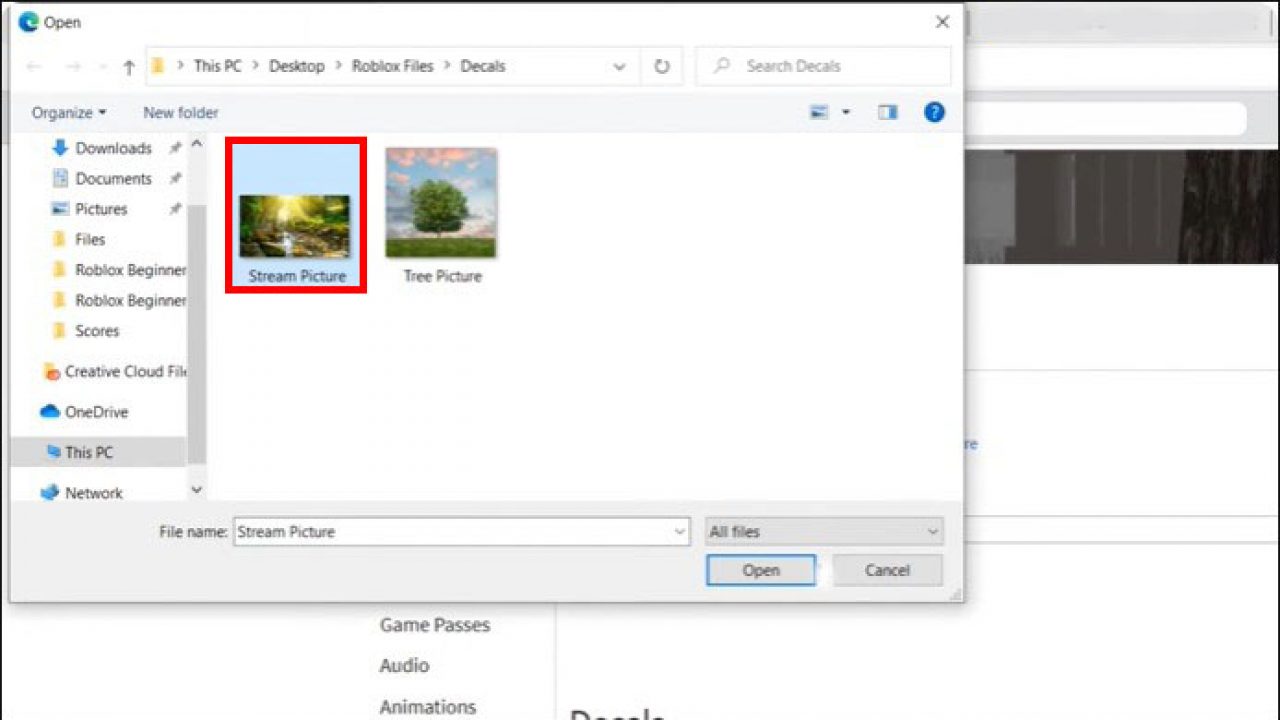Cancel the file selection dialog
Screen dimensions: 1280x720
click(x=886, y=570)
